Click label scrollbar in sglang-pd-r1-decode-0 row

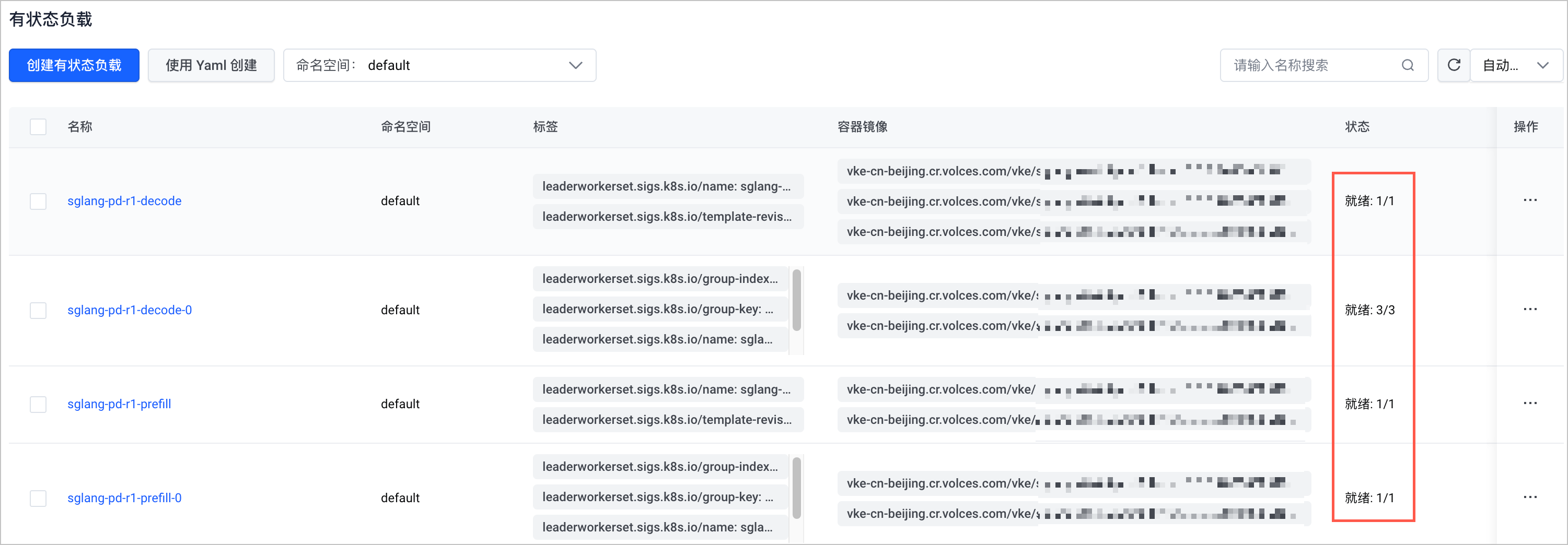click(x=796, y=301)
